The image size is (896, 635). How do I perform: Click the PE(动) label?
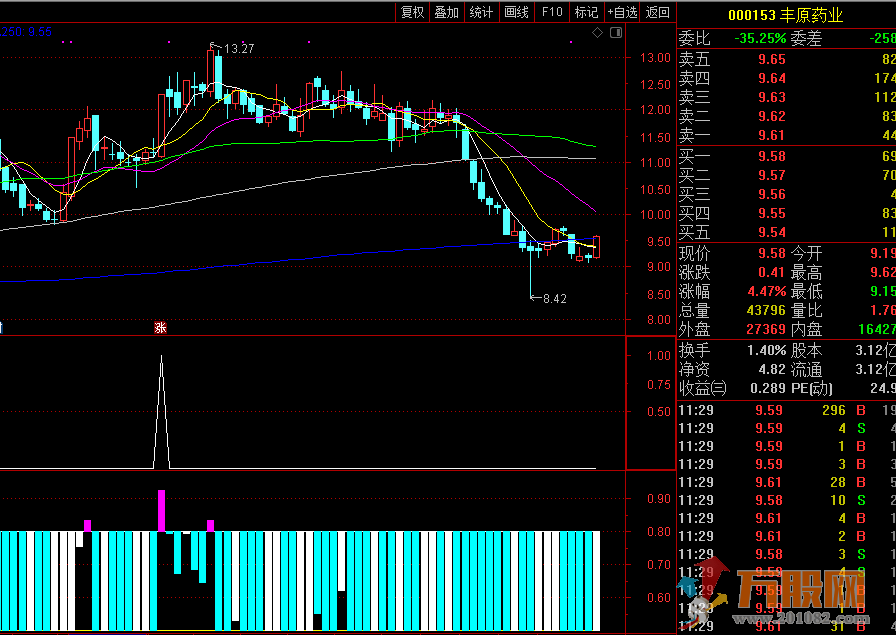pos(811,389)
